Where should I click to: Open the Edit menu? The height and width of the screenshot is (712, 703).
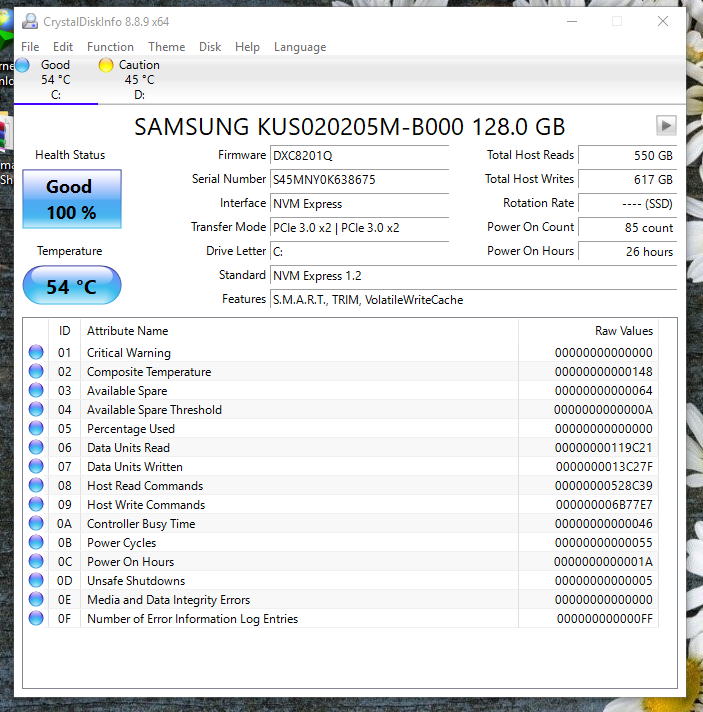tap(63, 47)
